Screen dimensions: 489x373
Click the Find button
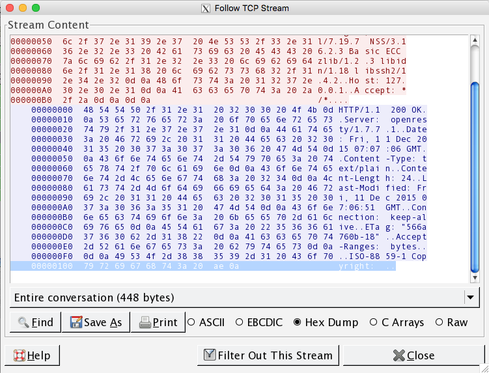pyautogui.click(x=35, y=322)
